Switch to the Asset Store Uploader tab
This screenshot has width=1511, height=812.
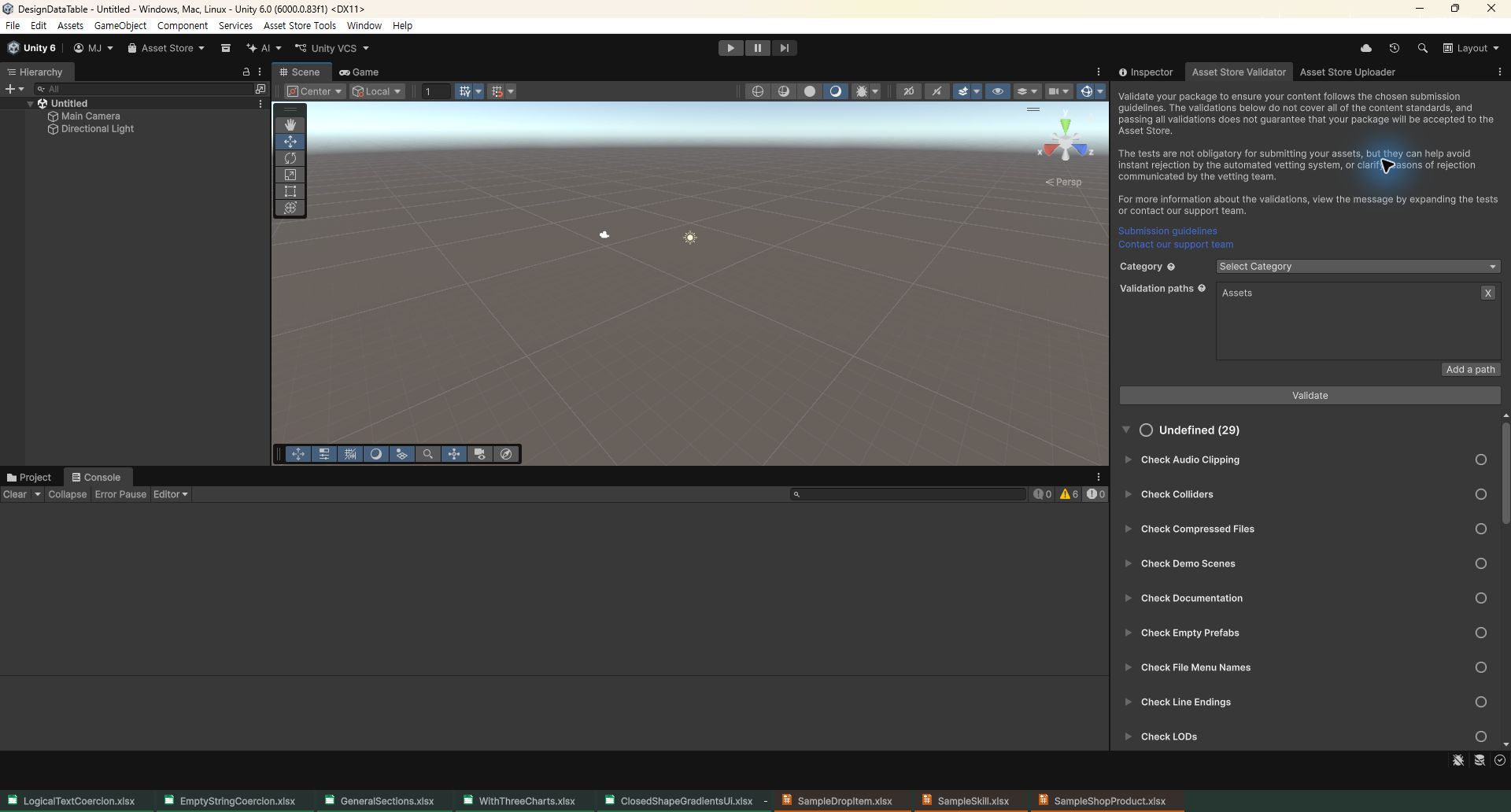[x=1347, y=72]
